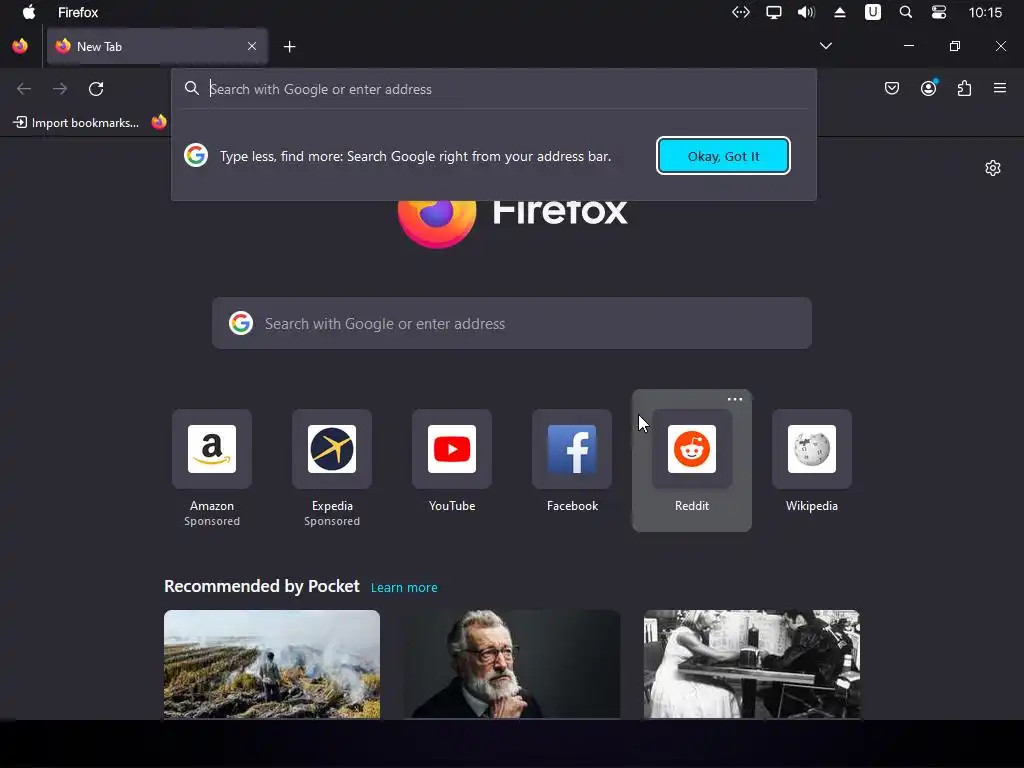Go back with the back arrow

click(x=24, y=89)
